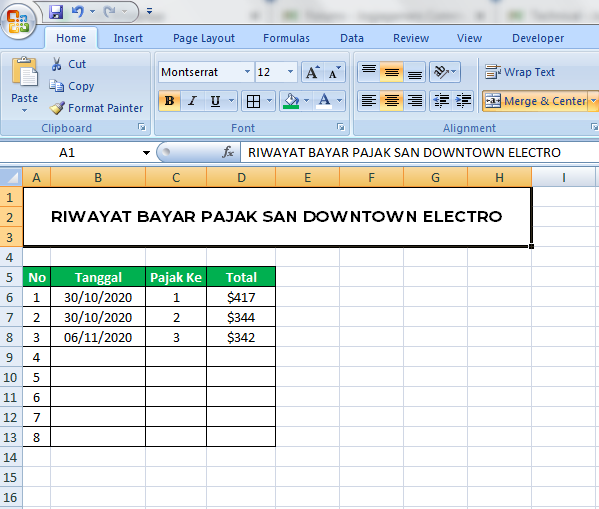Click the Merge & Center button
Viewport: 599px width, 509px height.
tap(535, 101)
